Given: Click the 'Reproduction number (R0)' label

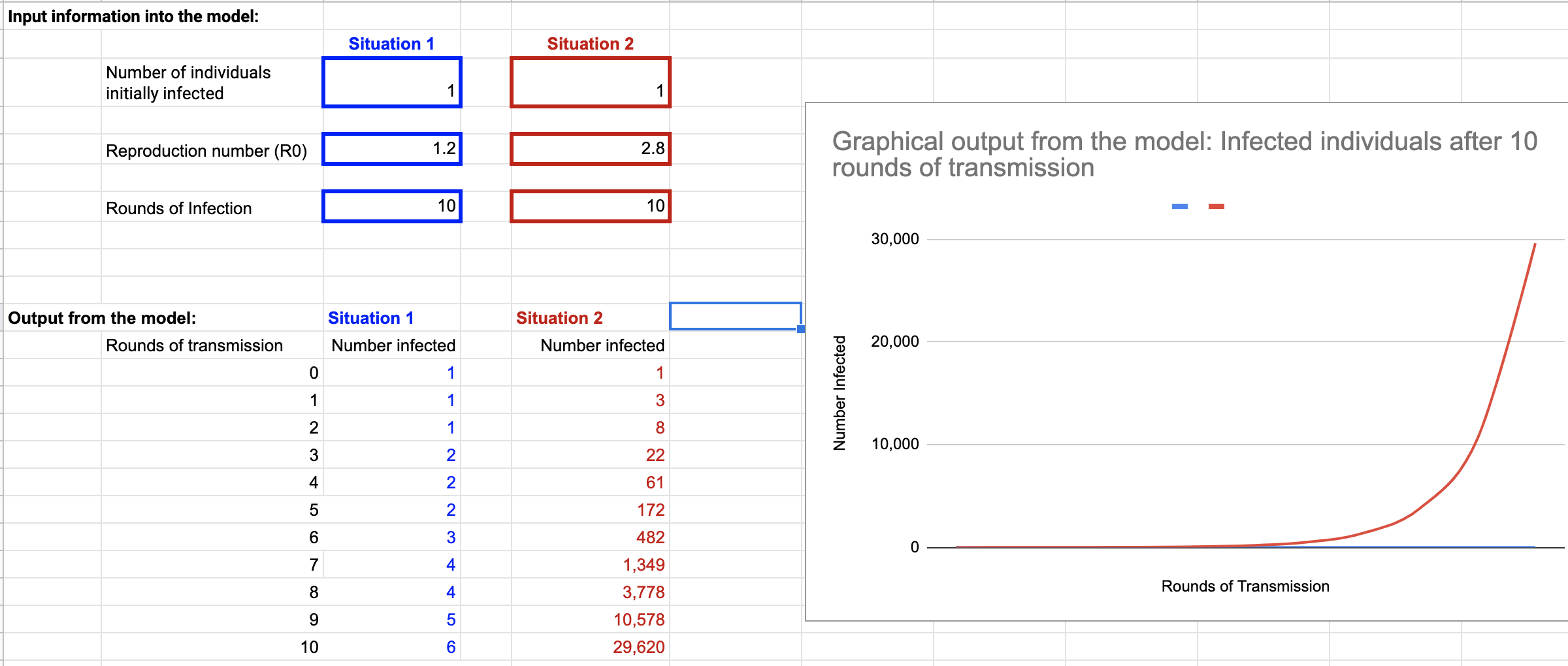Looking at the screenshot, I should click(x=206, y=151).
